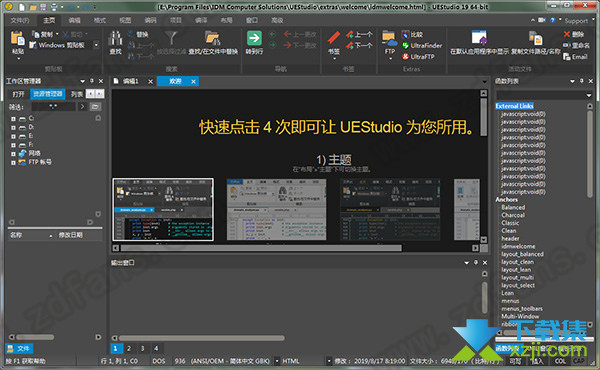Image resolution: width=600 pixels, height=370 pixels.
Task: Launch UltraFinder from the Extras group
Action: (422, 46)
